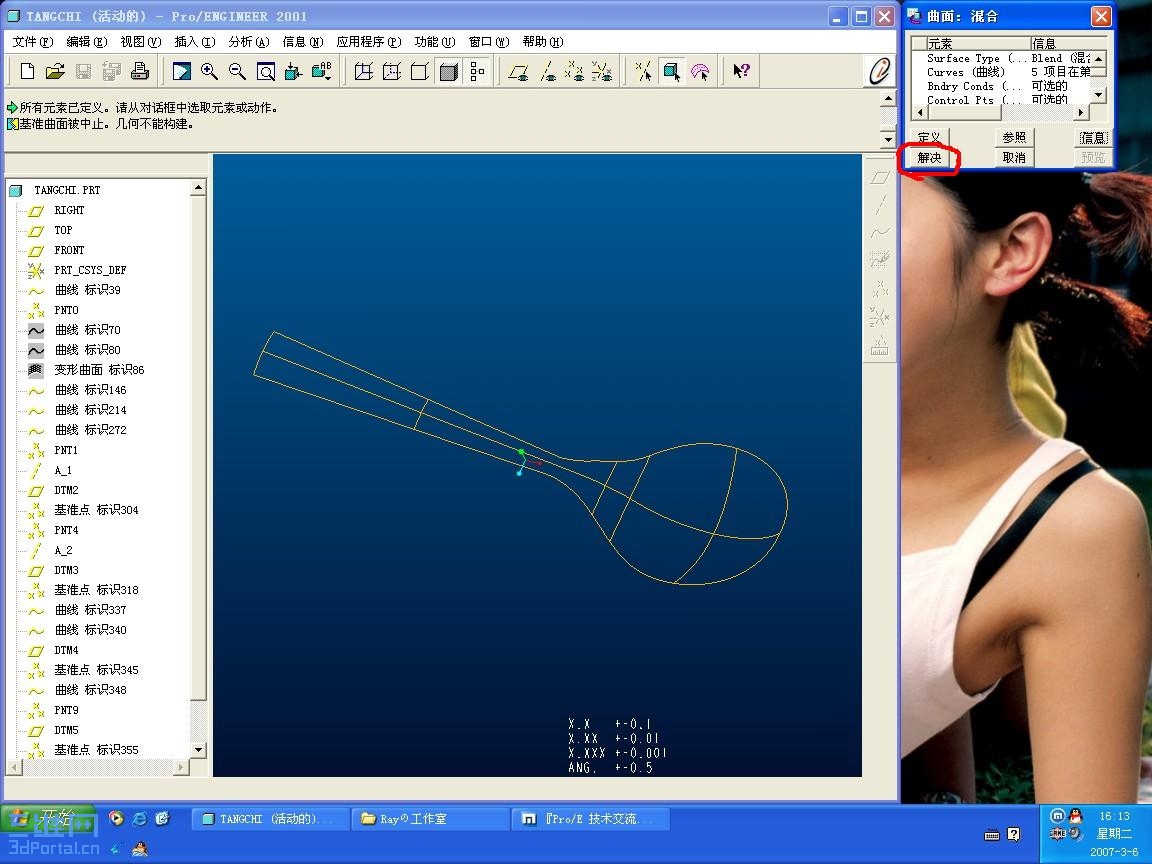The image size is (1152, 864).
Task: Click the 取消 (Cancel) button in the dialog
Action: (1015, 157)
